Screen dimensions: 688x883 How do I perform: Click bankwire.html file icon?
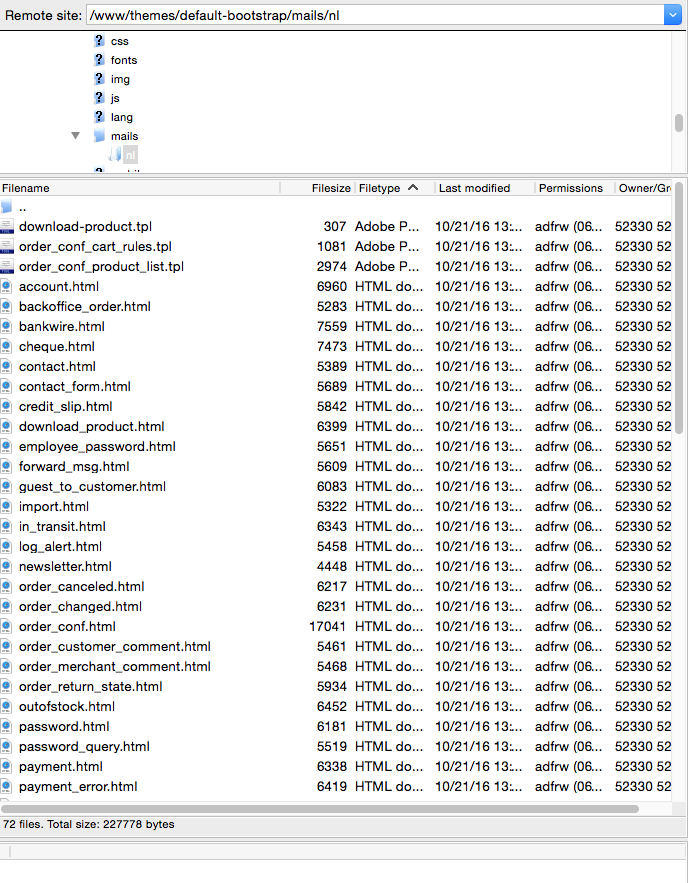[6, 327]
